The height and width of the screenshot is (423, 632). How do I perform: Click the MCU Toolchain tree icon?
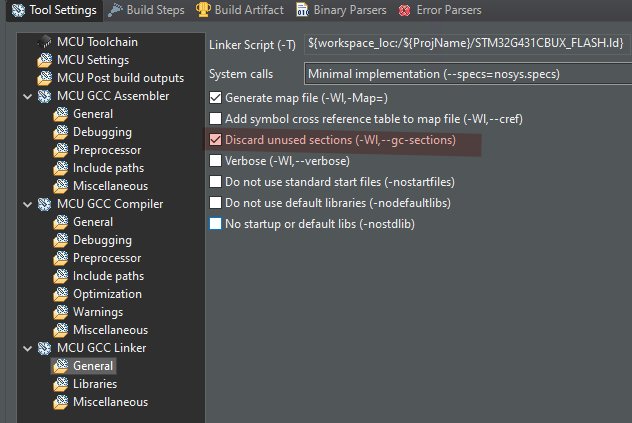pos(43,42)
